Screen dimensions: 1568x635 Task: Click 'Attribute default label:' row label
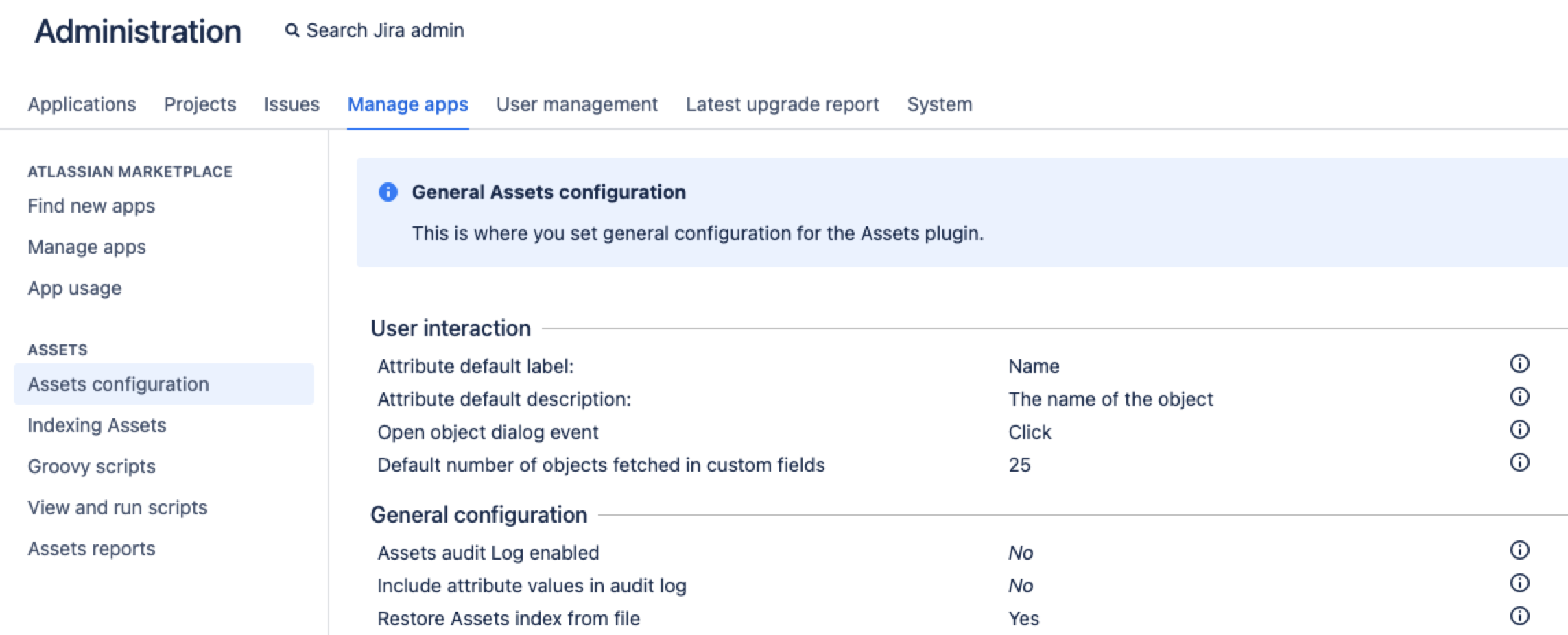[x=475, y=366]
